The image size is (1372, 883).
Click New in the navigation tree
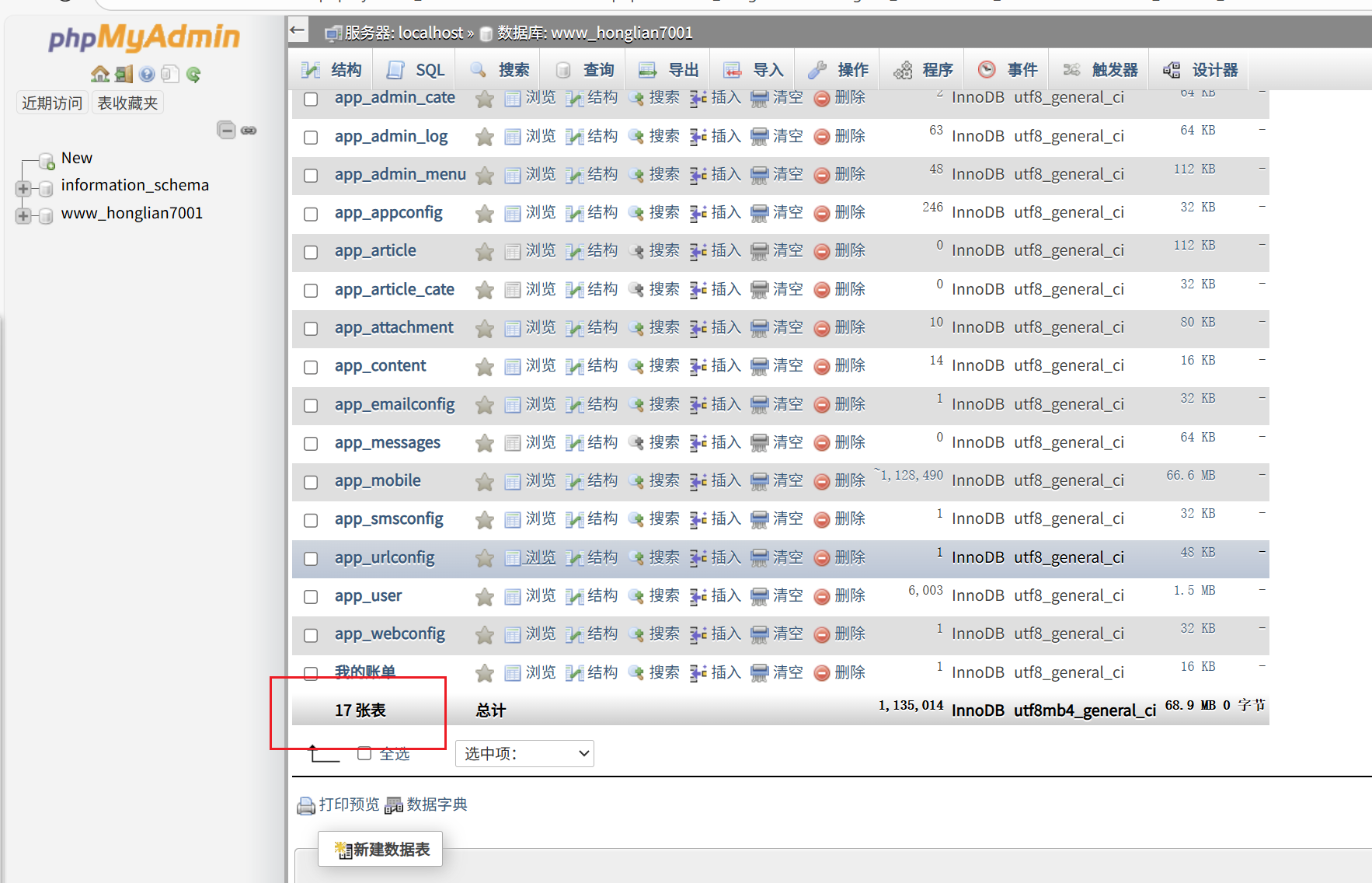76,158
